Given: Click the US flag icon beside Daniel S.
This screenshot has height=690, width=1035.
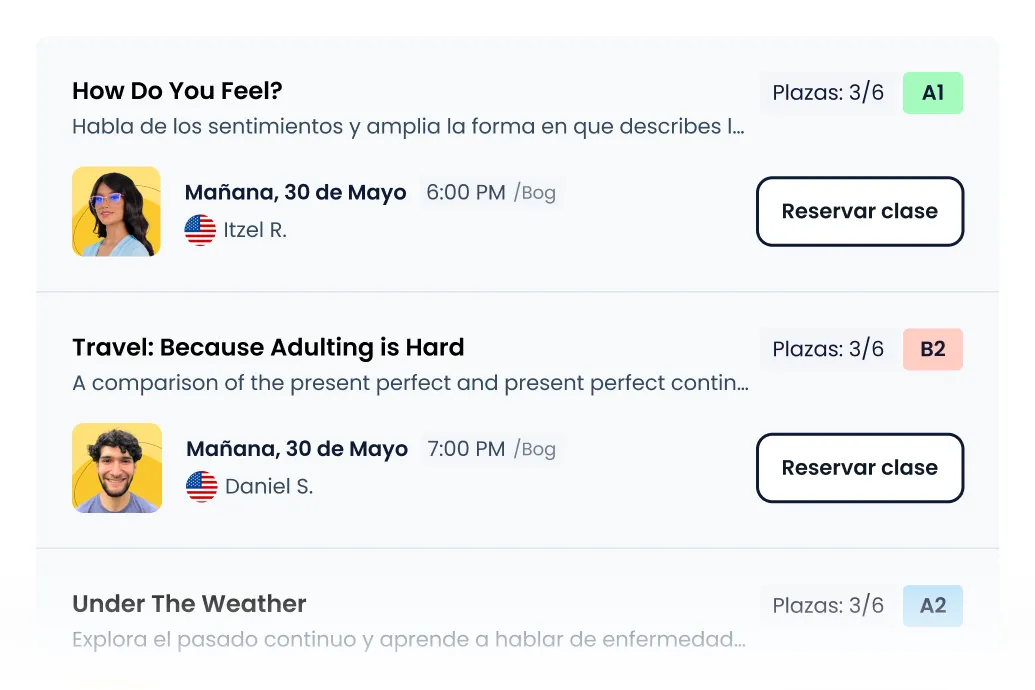Looking at the screenshot, I should 201,487.
